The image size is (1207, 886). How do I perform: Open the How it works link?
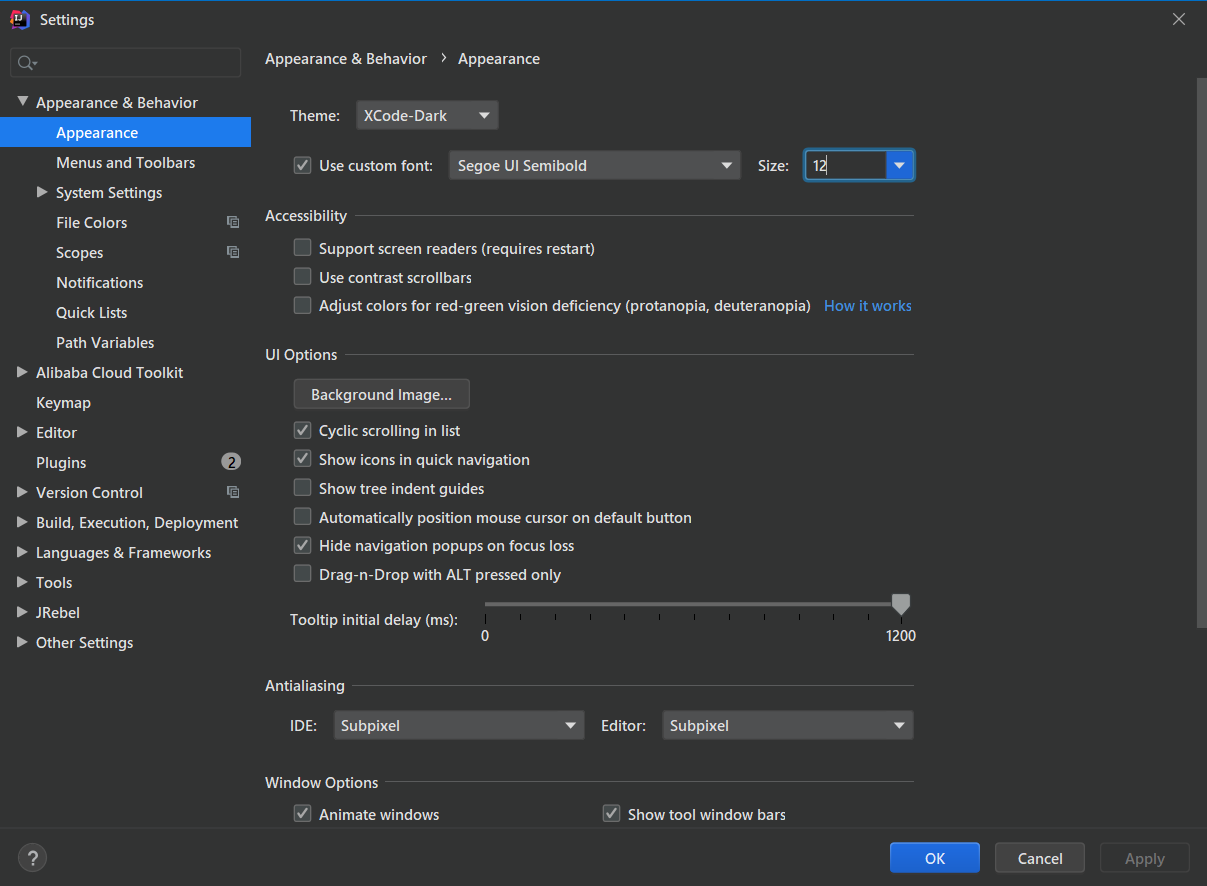coord(867,306)
